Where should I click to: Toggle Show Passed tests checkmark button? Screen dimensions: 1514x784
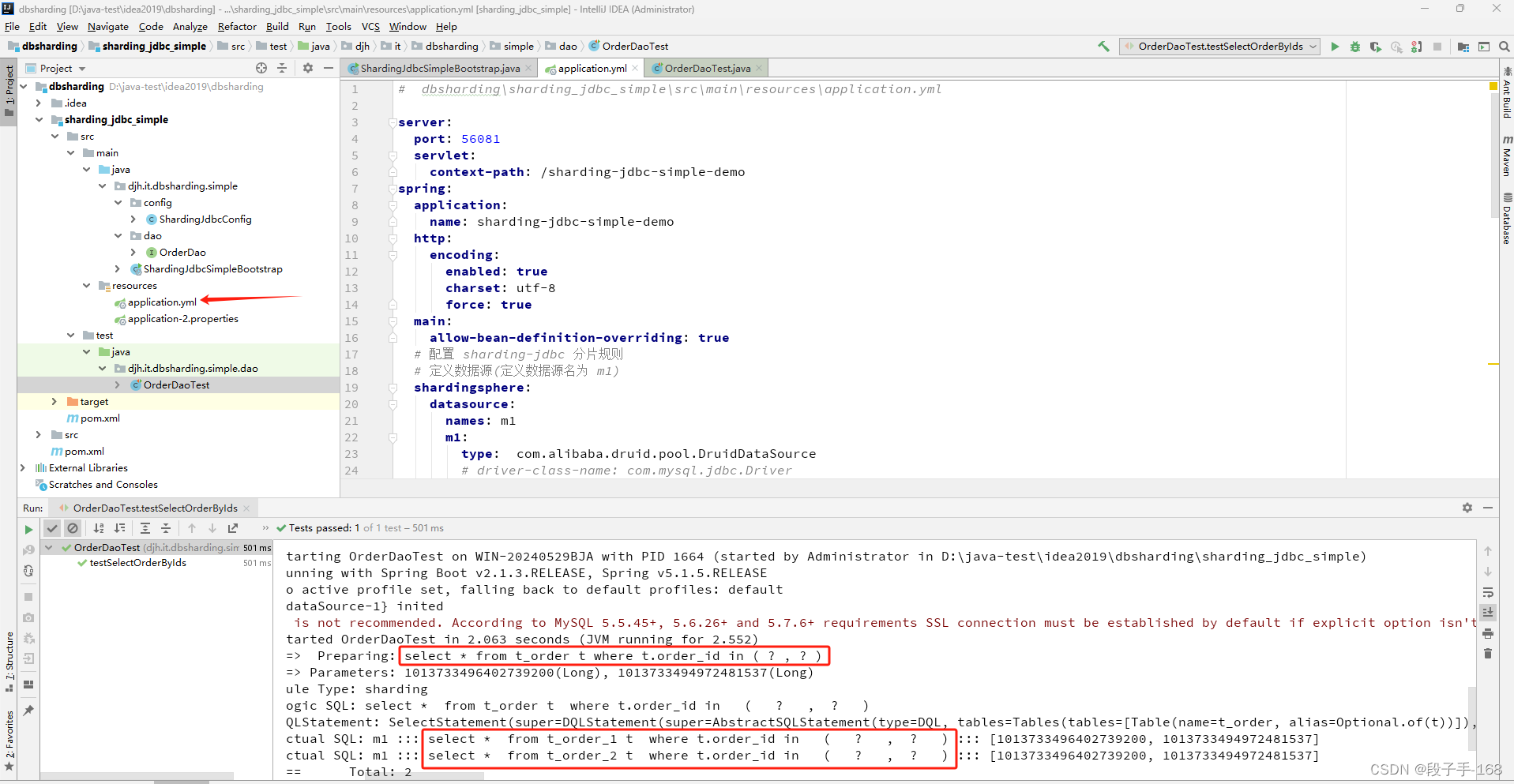pos(52,528)
